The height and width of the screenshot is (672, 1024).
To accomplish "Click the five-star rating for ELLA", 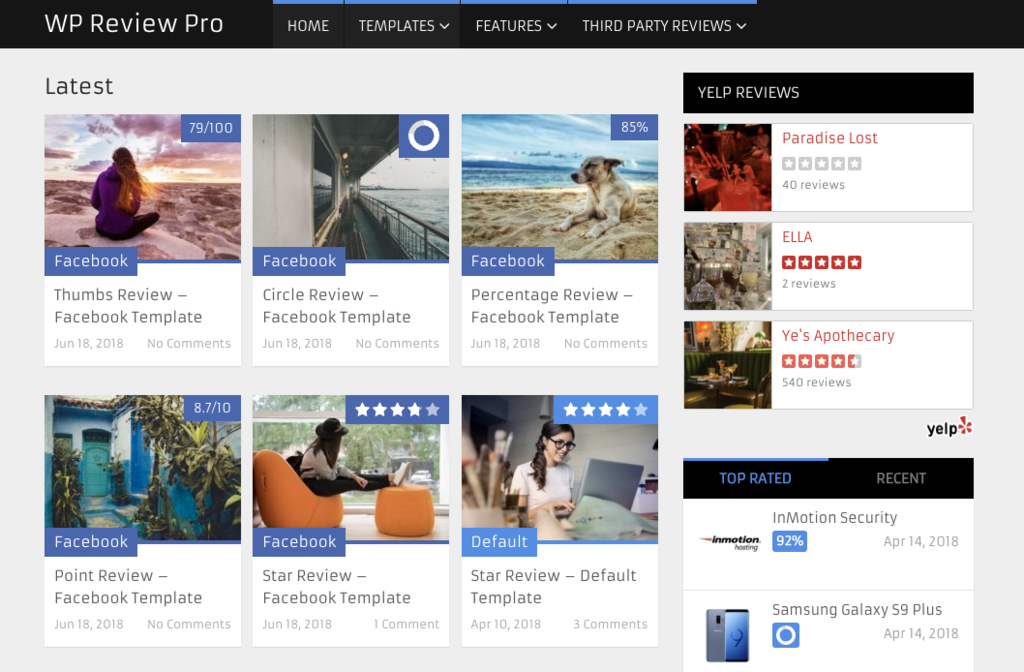I will (821, 263).
